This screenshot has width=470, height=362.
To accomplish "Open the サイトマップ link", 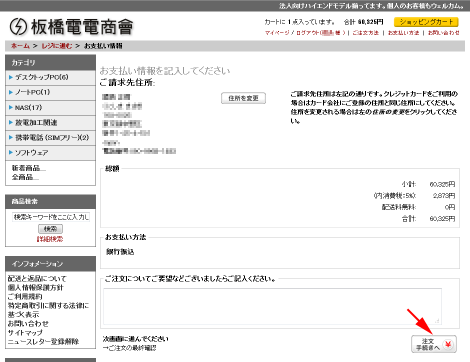I will (x=25, y=333).
